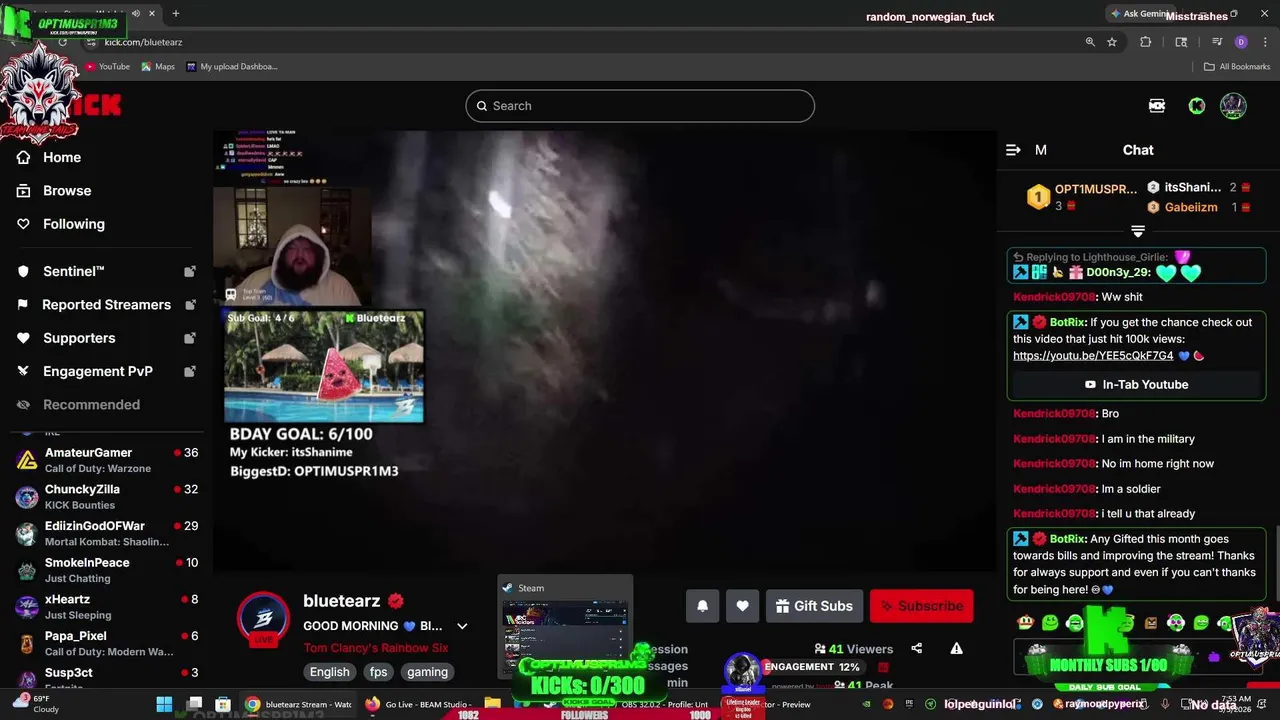Open Reported Streamers in sidebar

point(106,304)
